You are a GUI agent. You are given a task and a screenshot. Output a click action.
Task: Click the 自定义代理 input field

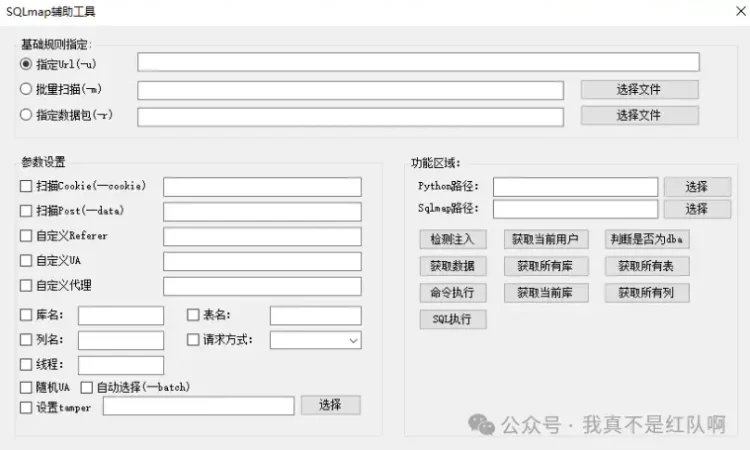(262, 286)
